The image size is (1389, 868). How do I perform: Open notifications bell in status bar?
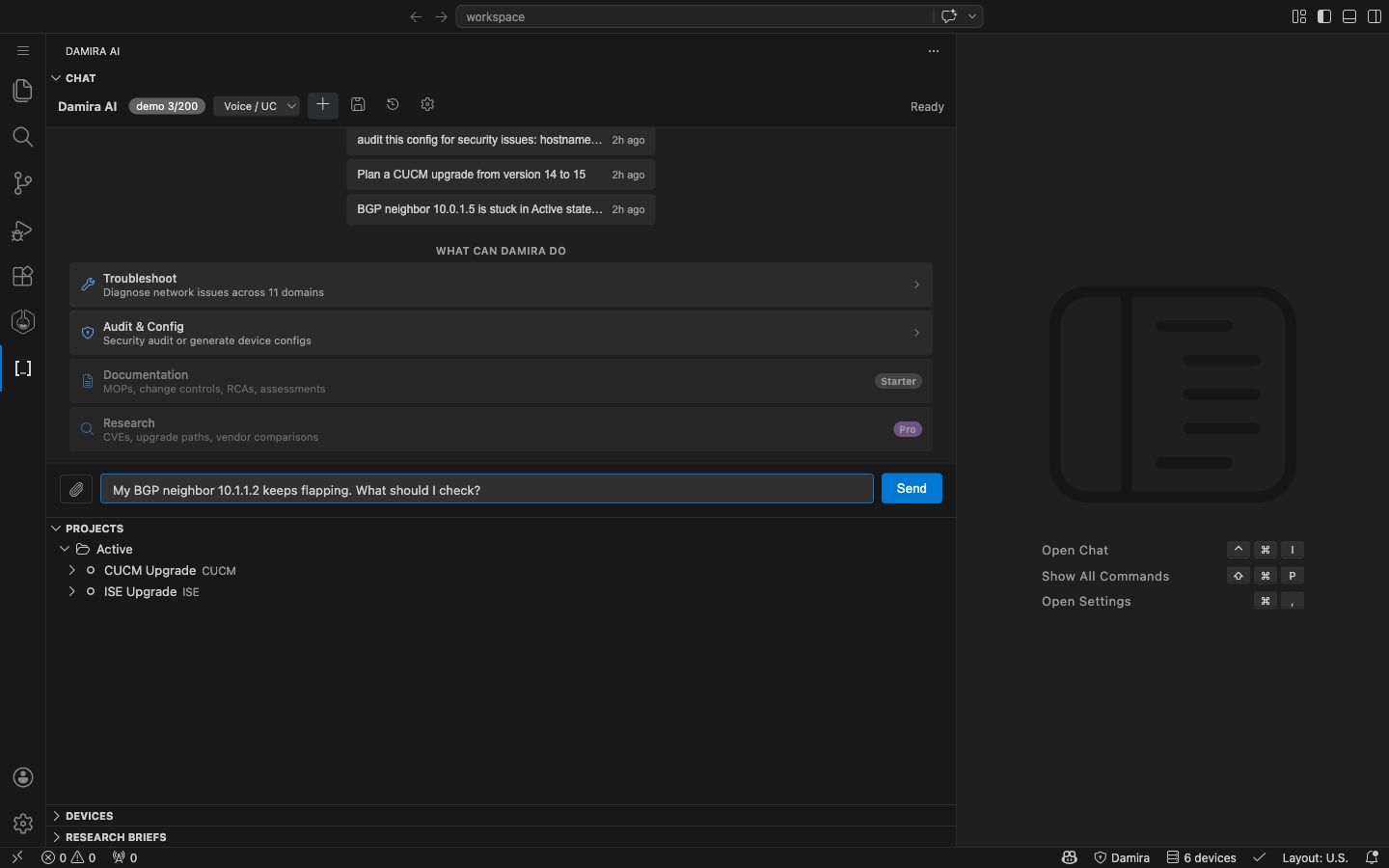point(1372,857)
